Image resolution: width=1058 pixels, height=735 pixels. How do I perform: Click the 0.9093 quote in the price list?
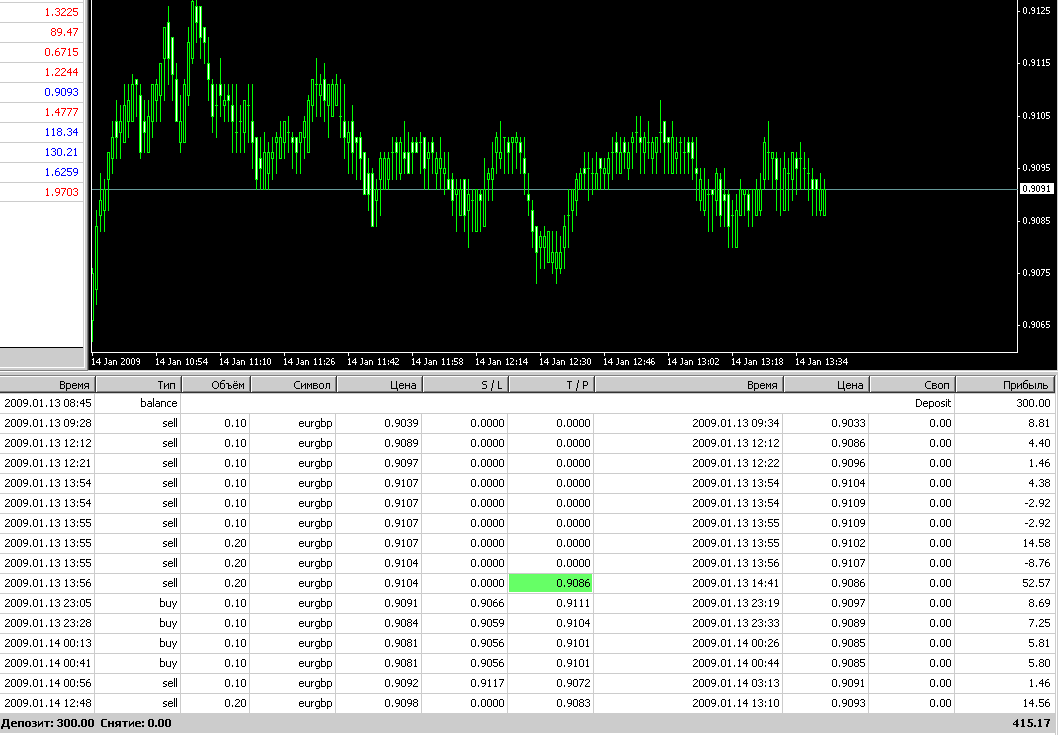pos(61,92)
